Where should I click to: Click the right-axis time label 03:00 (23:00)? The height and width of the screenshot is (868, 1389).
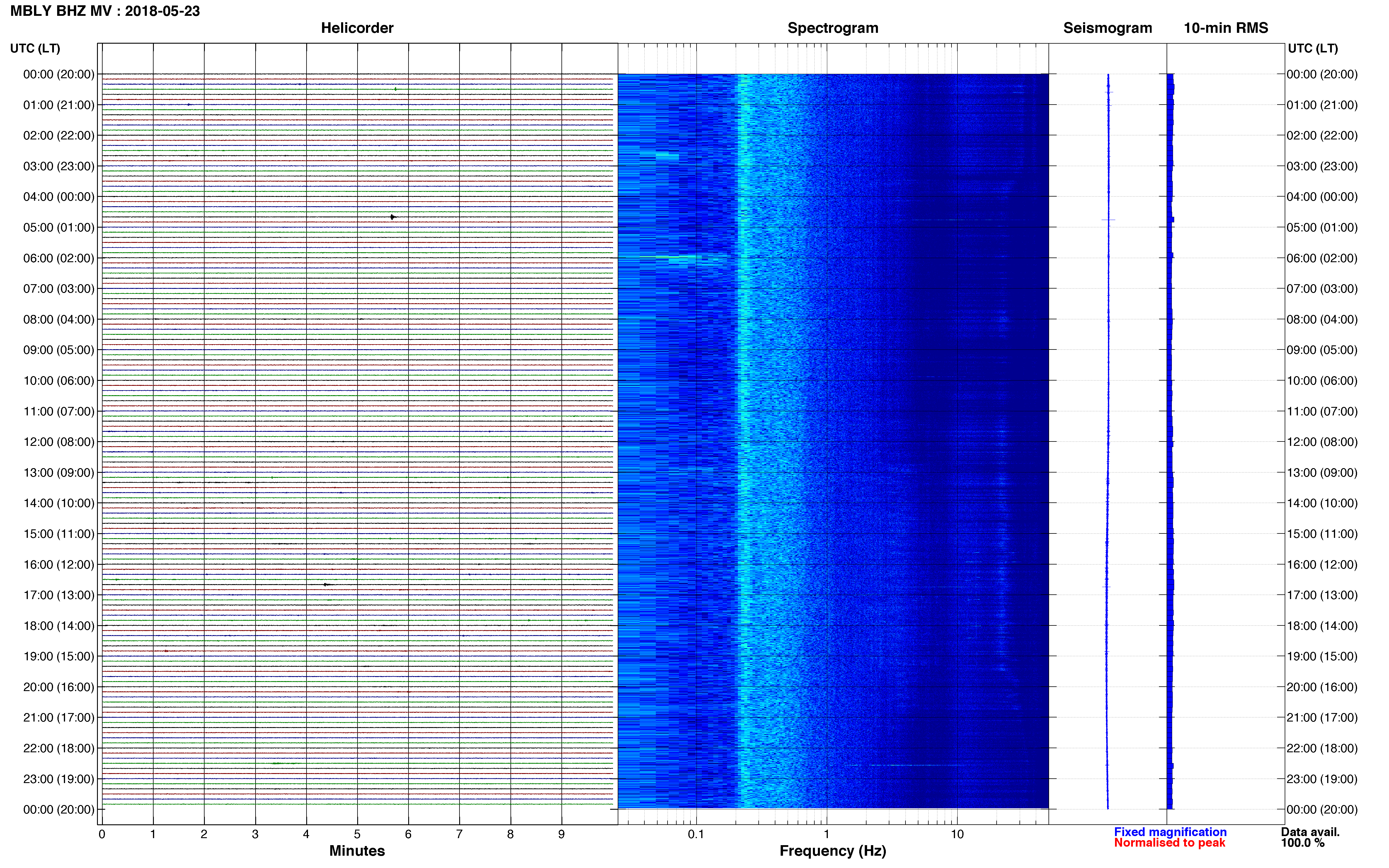click(1322, 166)
